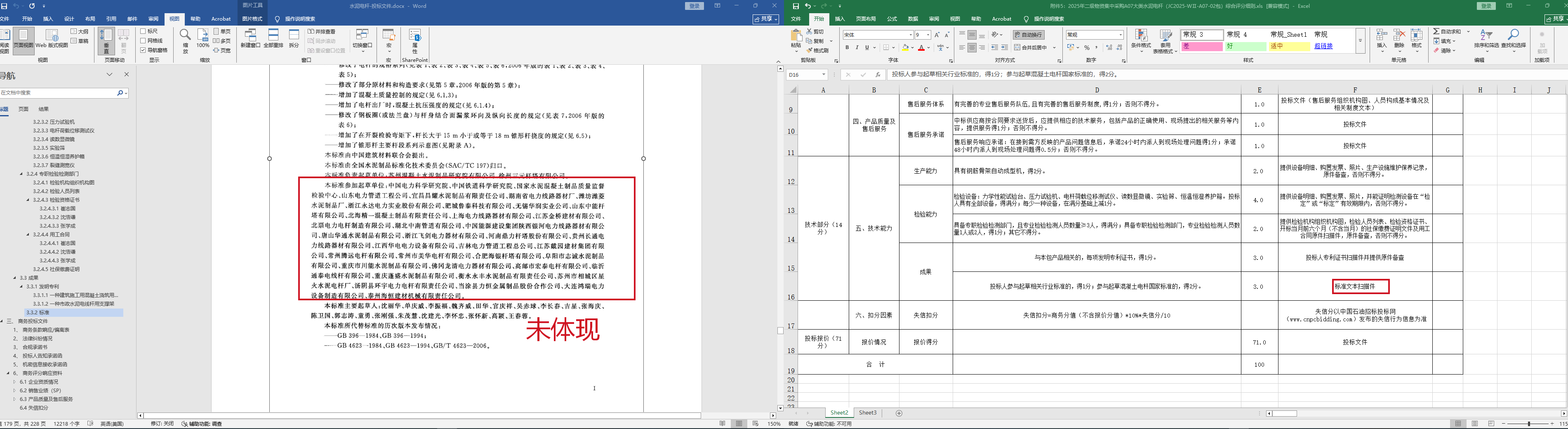1568x429 pixels.
Task: Apply bold formatting in Excel
Action: click(847, 47)
